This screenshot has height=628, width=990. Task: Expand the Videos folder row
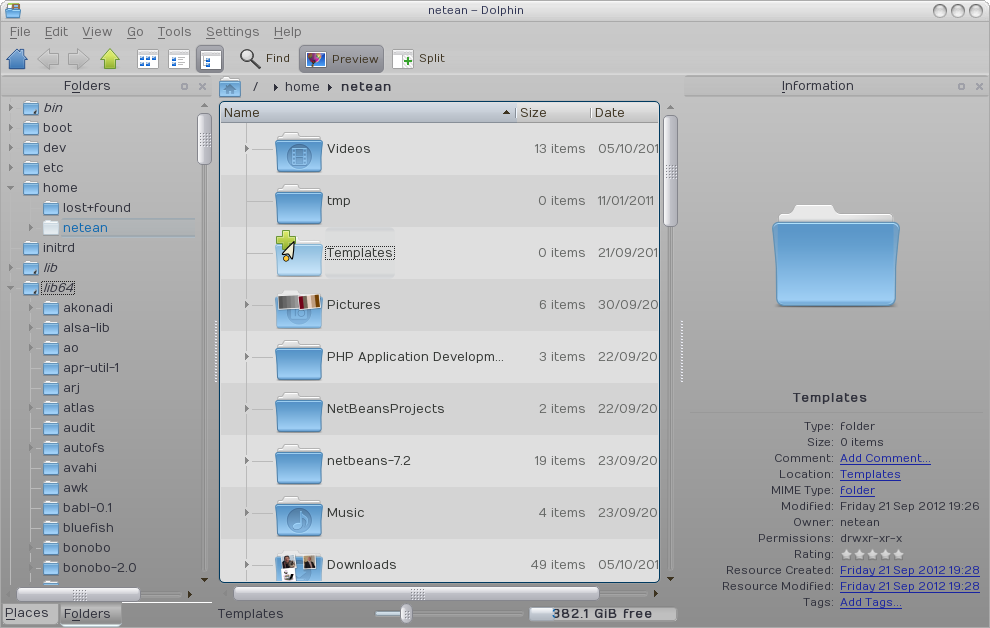[x=247, y=149]
